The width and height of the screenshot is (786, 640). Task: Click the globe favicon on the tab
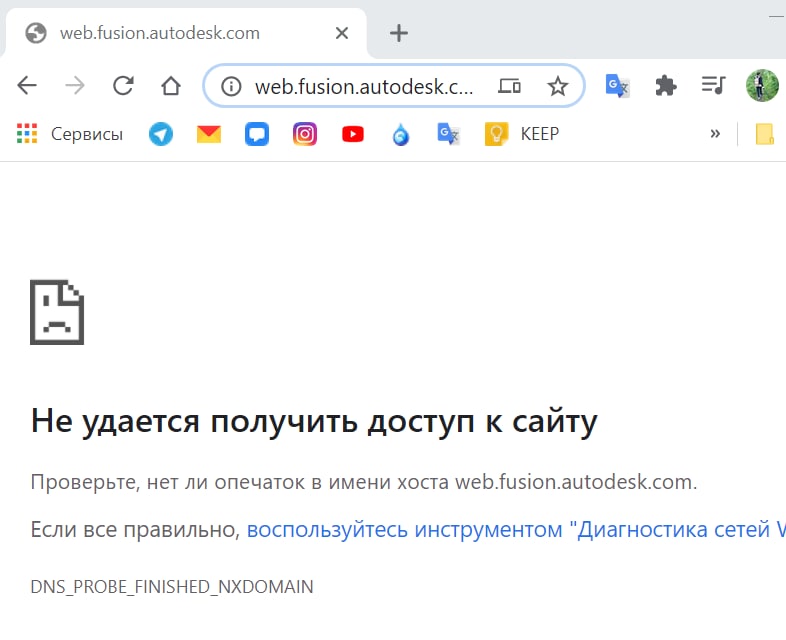pyautogui.click(x=36, y=33)
